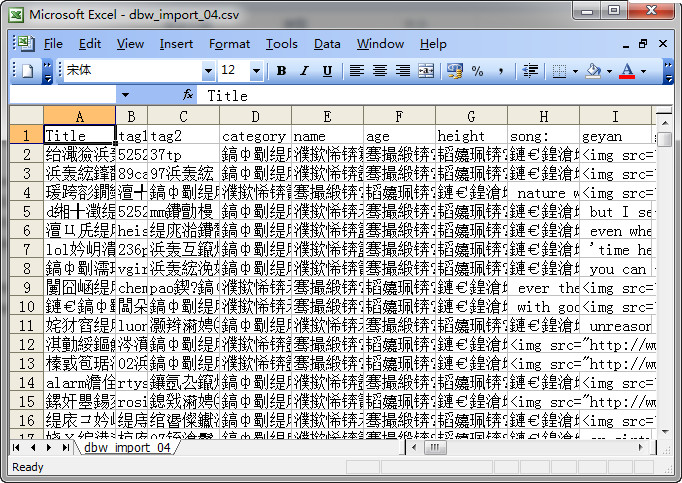Click the New document icon
The height and width of the screenshot is (483, 682).
27,70
